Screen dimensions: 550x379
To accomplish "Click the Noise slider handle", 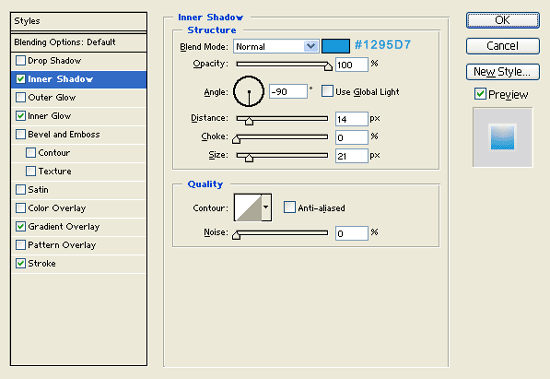I will (236, 235).
